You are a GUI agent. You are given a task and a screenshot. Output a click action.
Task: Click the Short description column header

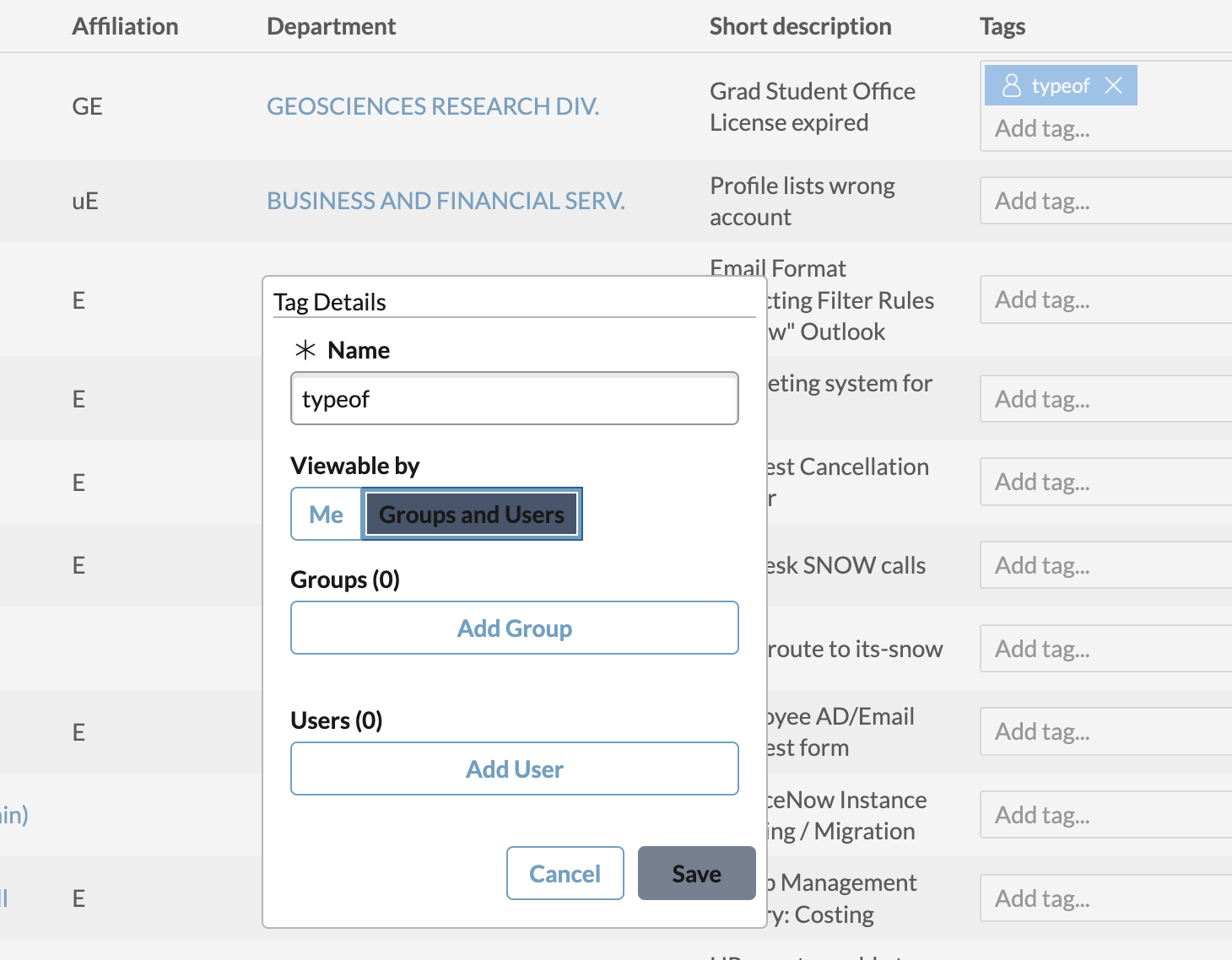pyautogui.click(x=800, y=26)
